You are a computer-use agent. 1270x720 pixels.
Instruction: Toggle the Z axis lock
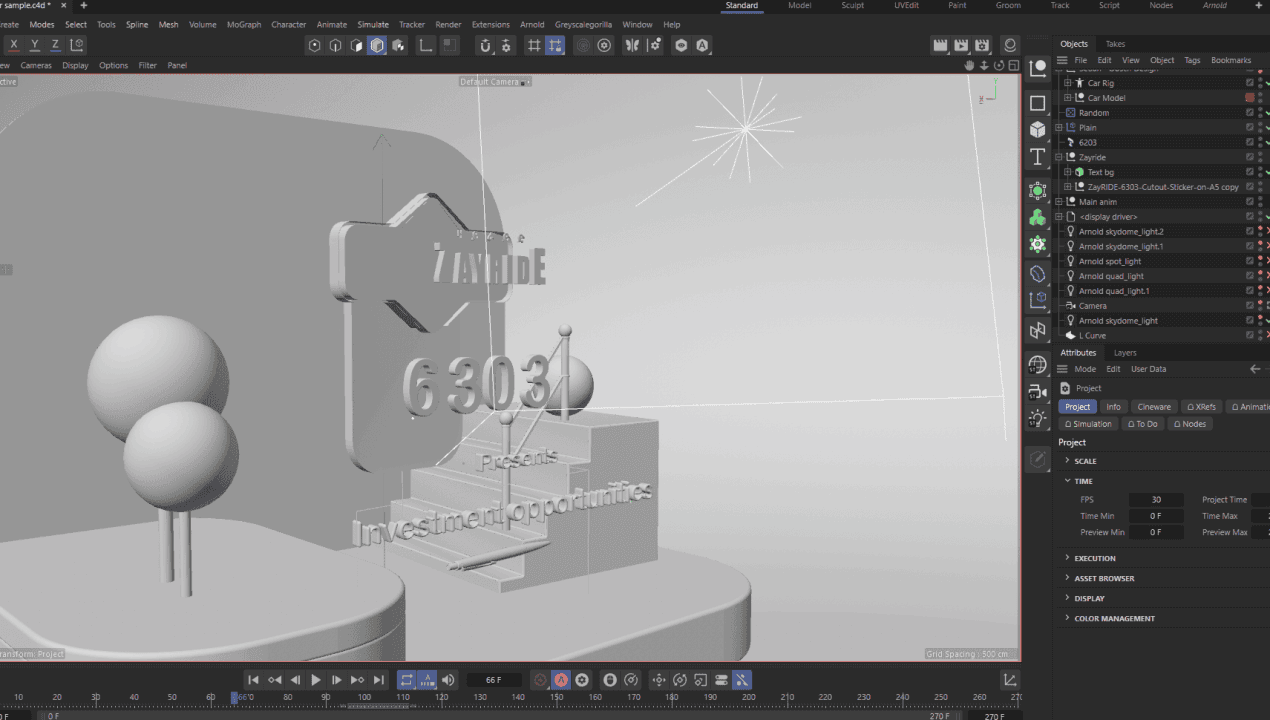pyautogui.click(x=56, y=45)
